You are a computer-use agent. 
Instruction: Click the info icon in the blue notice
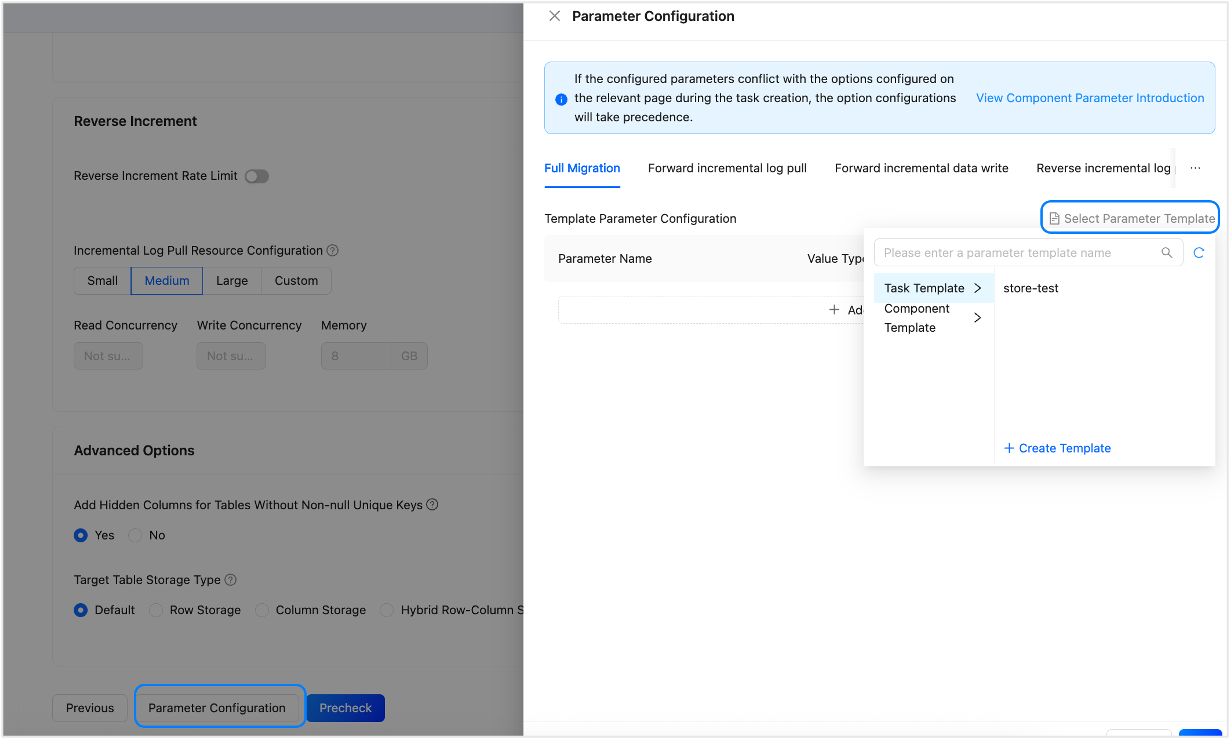pos(561,99)
